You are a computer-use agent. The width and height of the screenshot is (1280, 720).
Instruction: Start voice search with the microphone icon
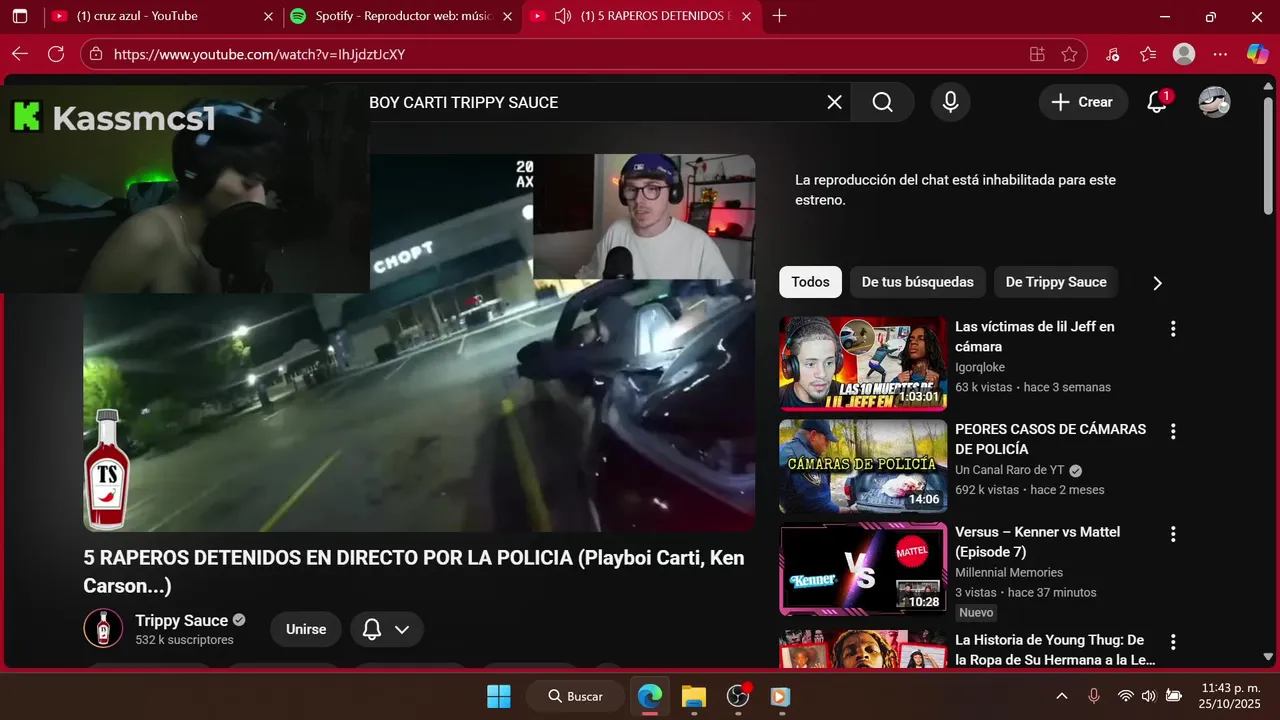point(950,102)
